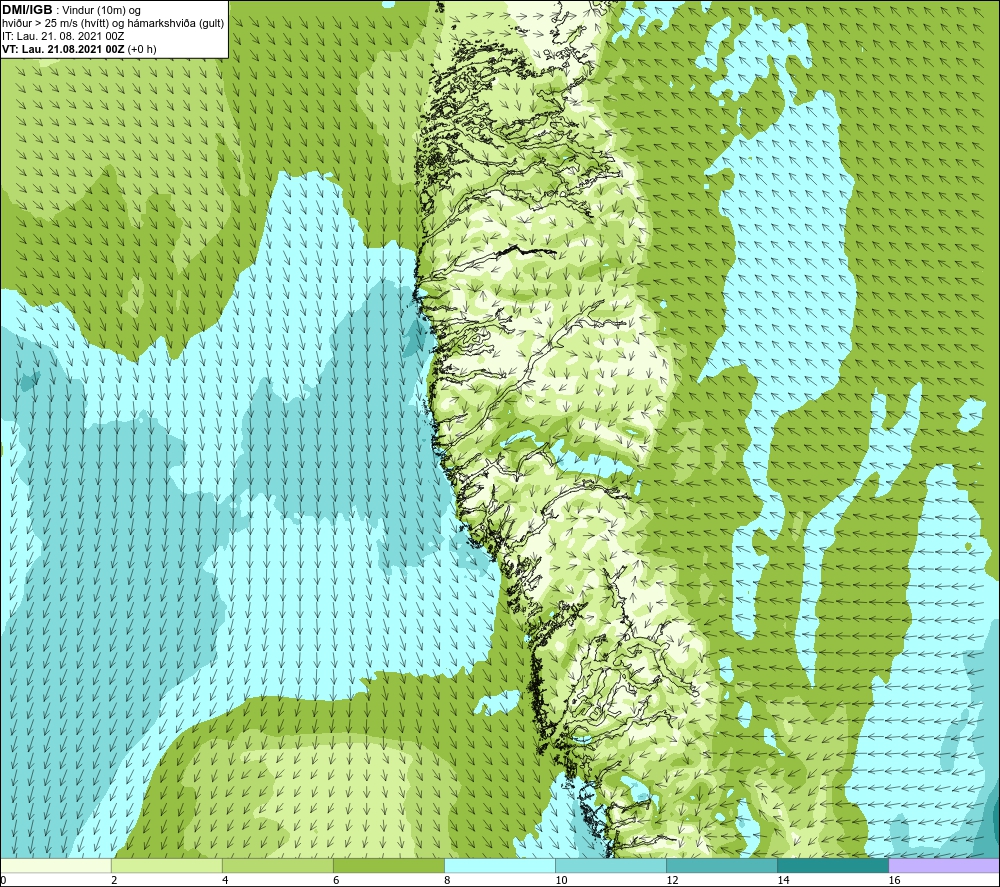Click the light green 2–4 m/s legend swatch
This screenshot has width=1000, height=887.
pyautogui.click(x=166, y=865)
